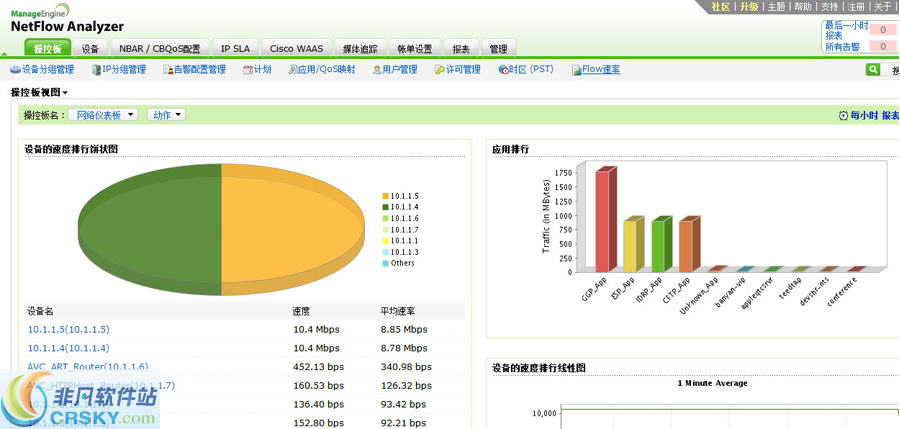
Task: Click the 所有告警 count value 0
Action: pos(883,47)
